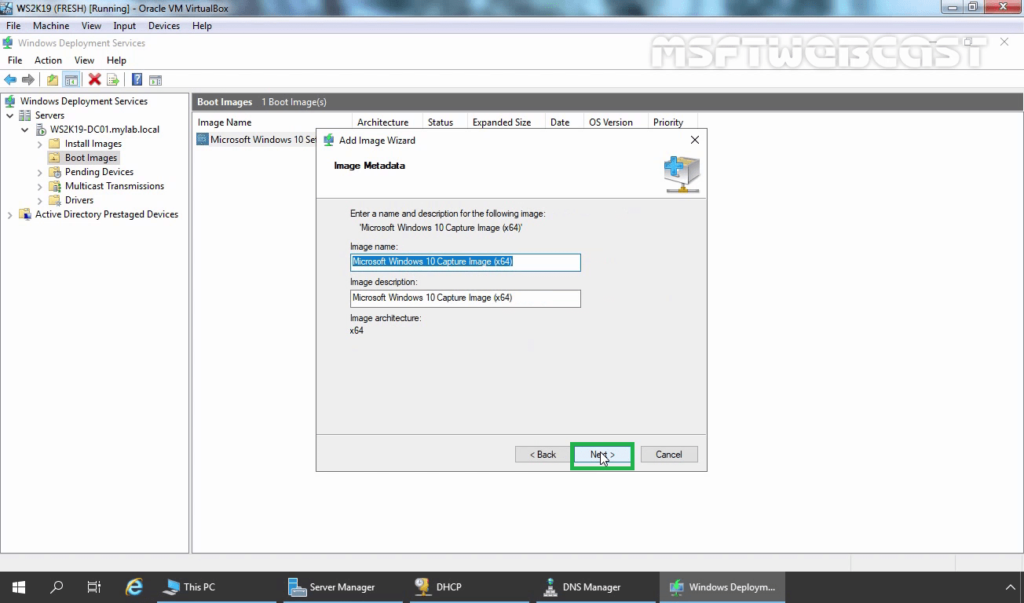Viewport: 1024px width, 603px height.
Task: Expand the Drivers node
Action: 40,201
